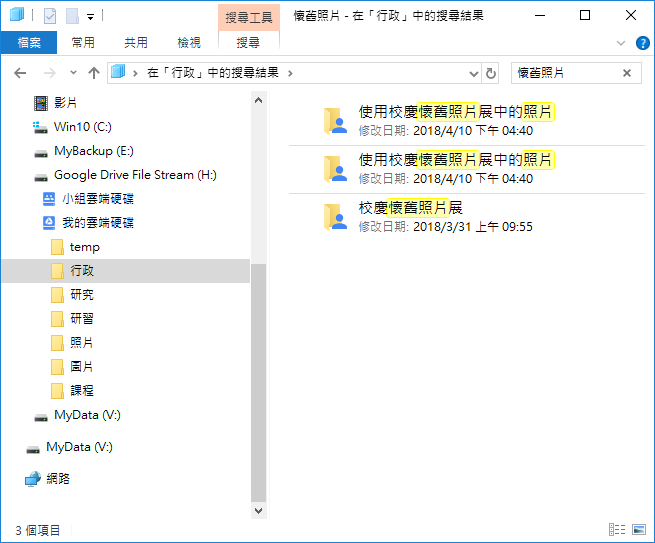Switch to the 檢視 ribbon tab
The image size is (655, 543).
point(189,43)
